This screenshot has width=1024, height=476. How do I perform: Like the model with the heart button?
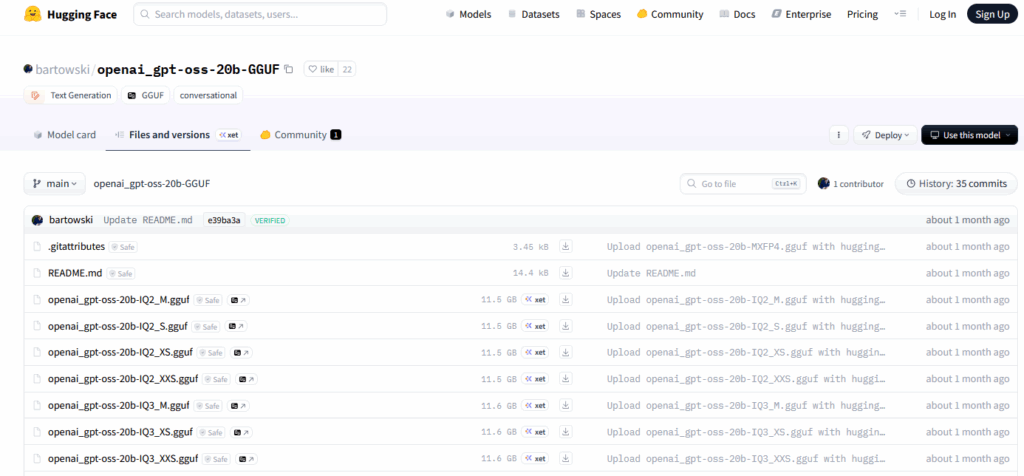(x=321, y=69)
